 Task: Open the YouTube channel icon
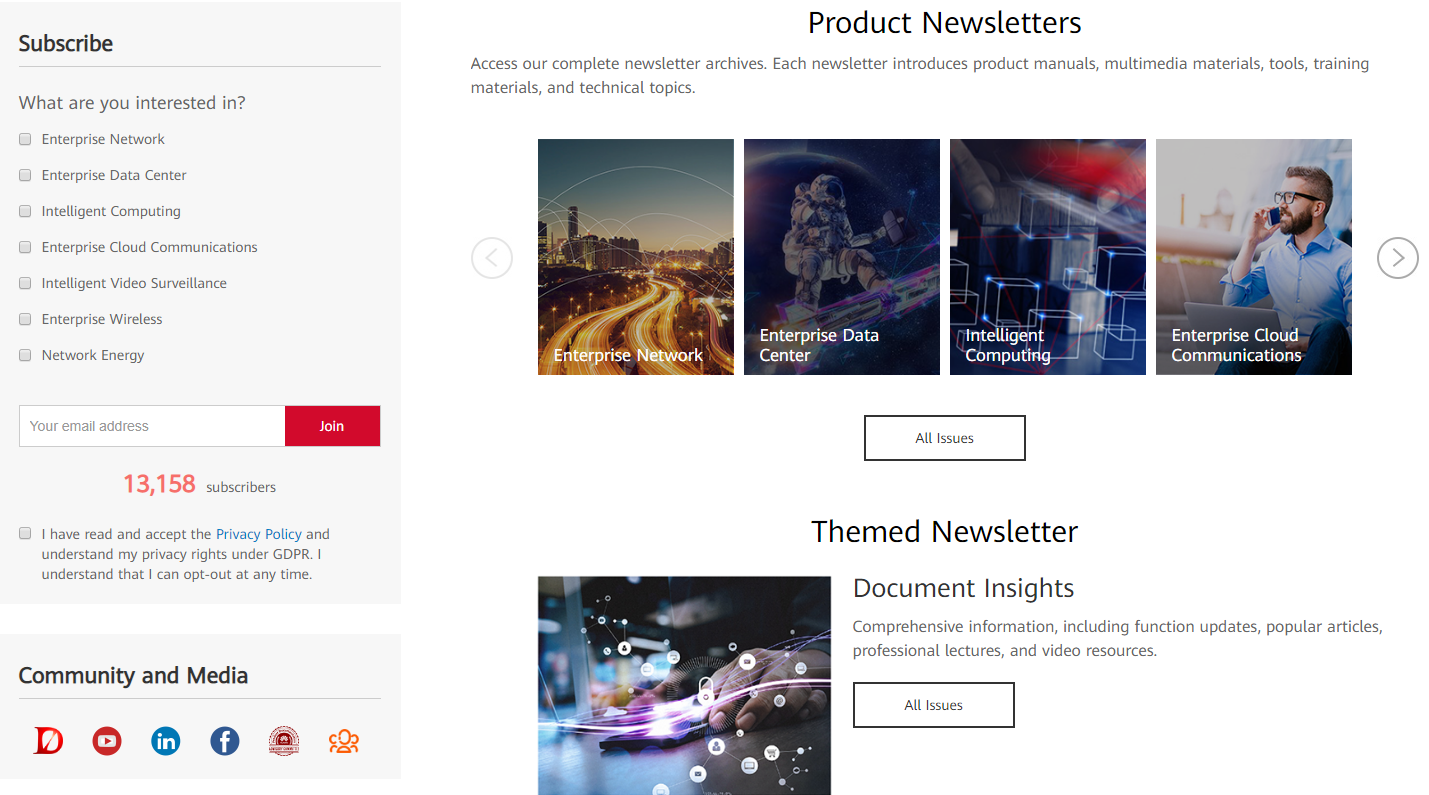tap(107, 741)
